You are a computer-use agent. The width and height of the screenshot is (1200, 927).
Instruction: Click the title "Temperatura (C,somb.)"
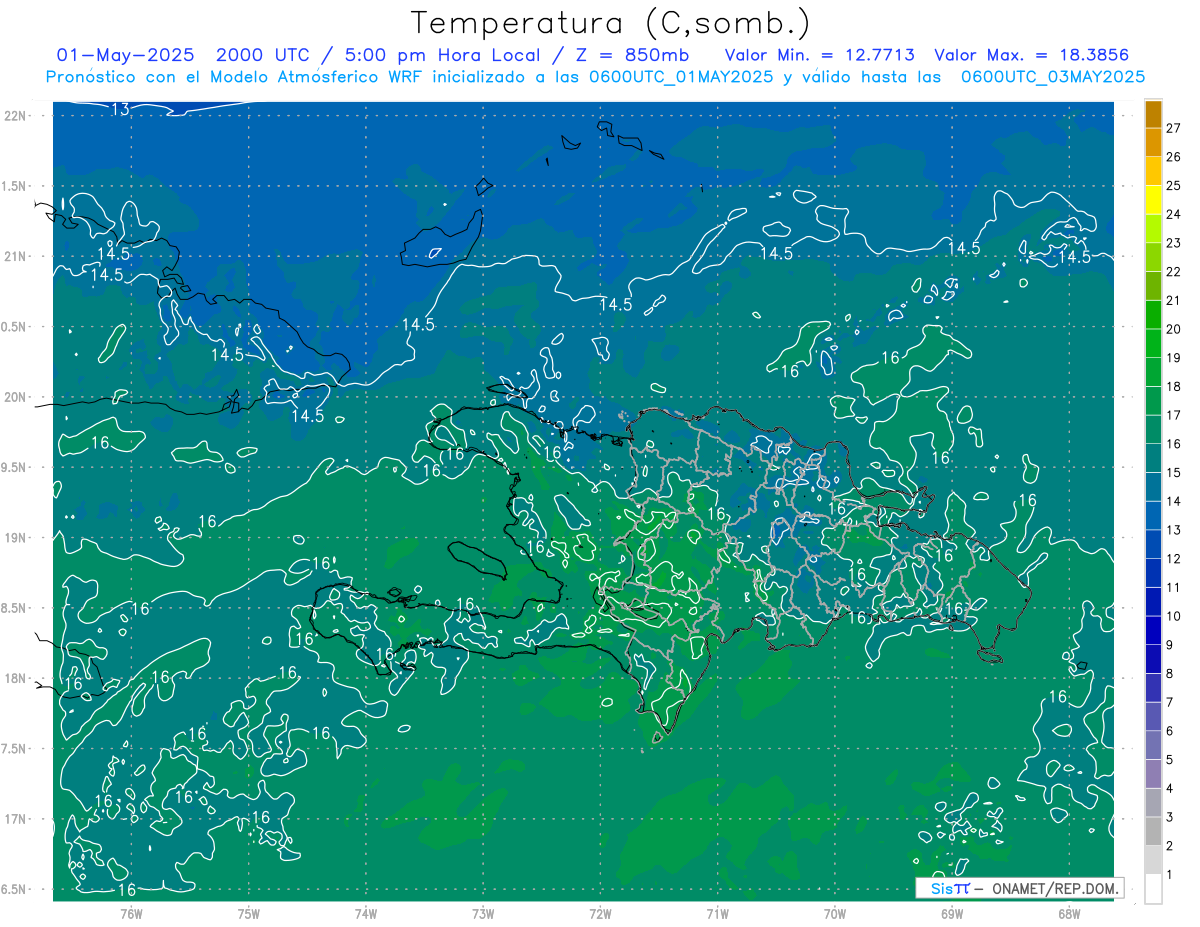[x=610, y=23]
